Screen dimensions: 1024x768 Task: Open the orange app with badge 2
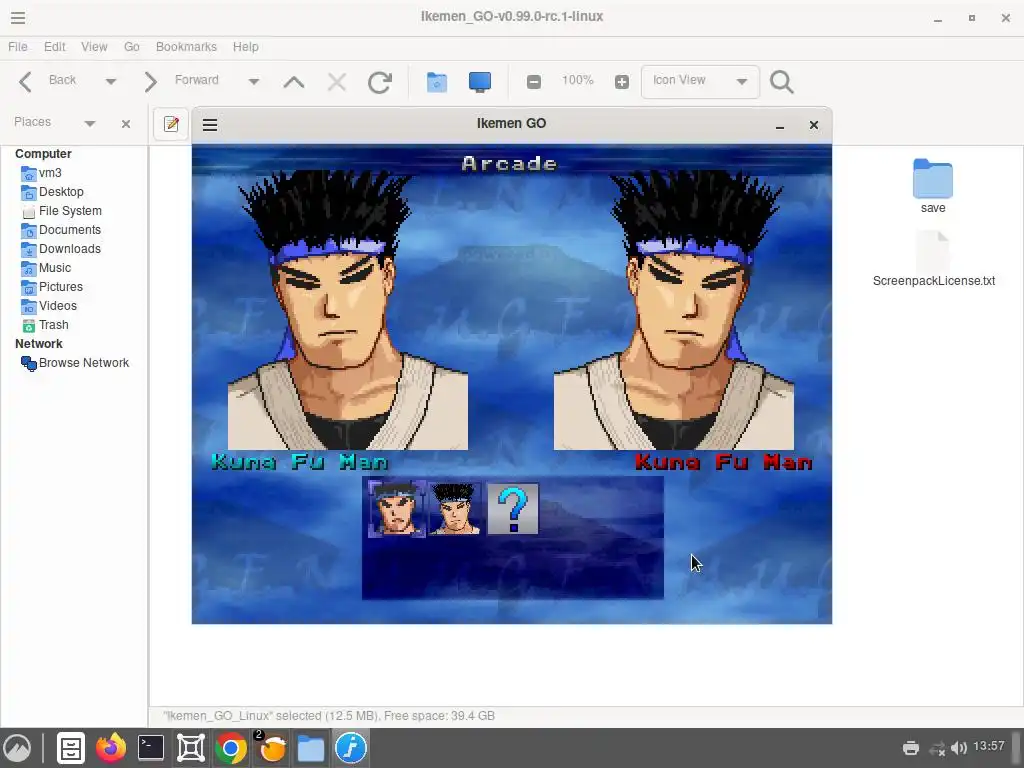tap(271, 747)
